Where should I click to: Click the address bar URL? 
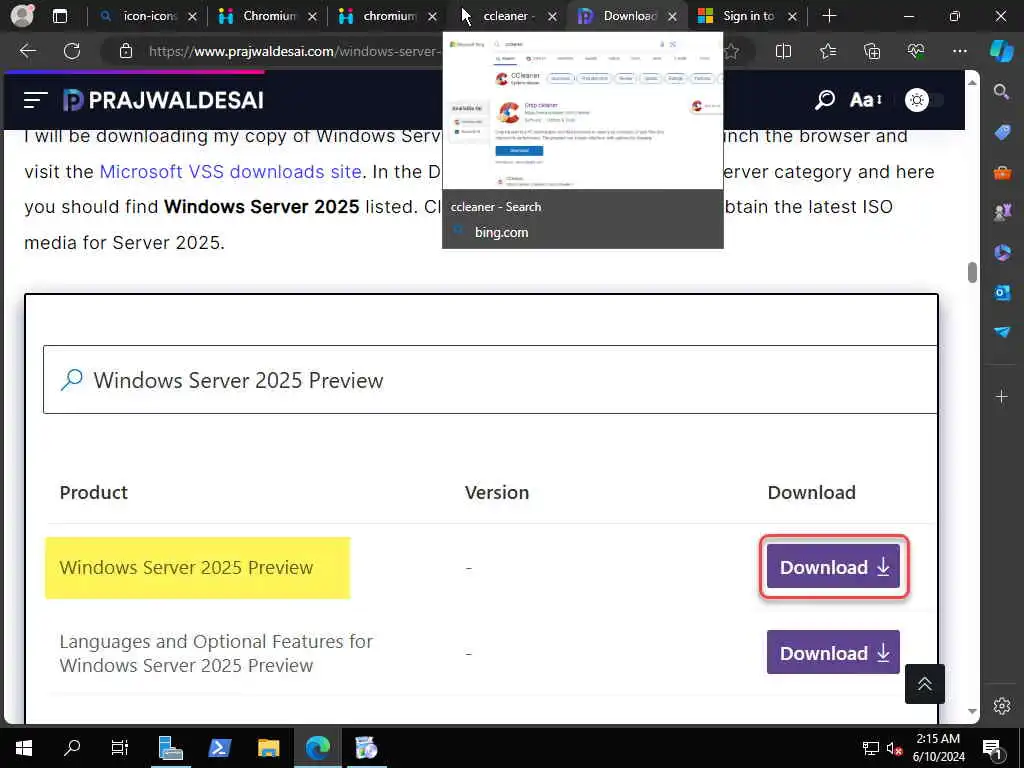294,51
